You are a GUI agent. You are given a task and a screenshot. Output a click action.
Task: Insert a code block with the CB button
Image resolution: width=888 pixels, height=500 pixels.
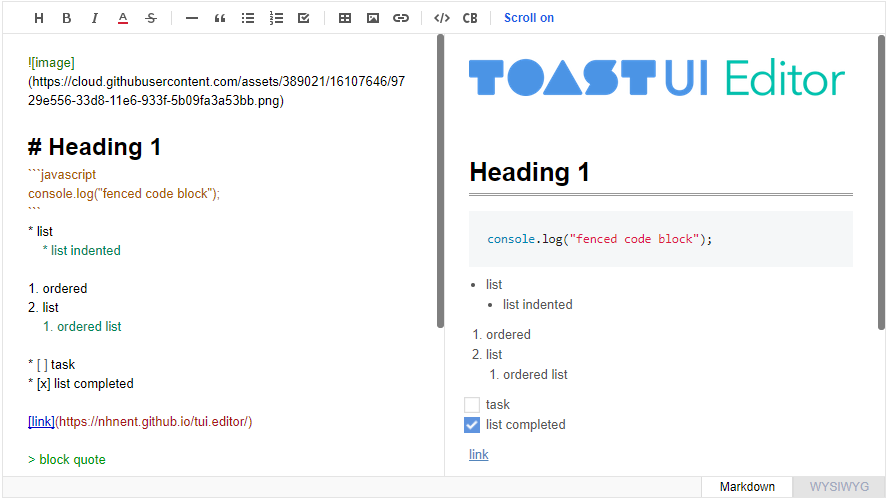click(x=470, y=18)
